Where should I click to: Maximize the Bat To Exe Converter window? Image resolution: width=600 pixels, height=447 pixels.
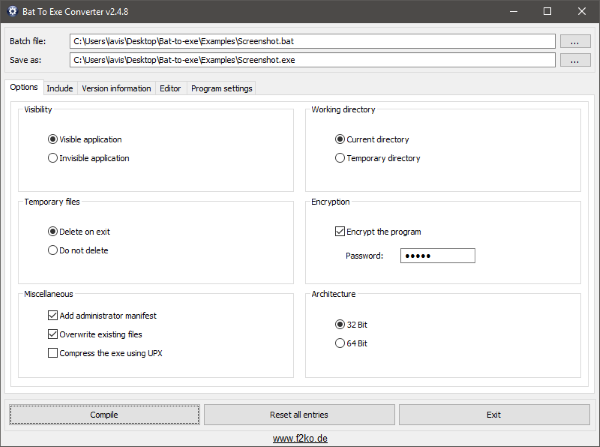pyautogui.click(x=547, y=11)
